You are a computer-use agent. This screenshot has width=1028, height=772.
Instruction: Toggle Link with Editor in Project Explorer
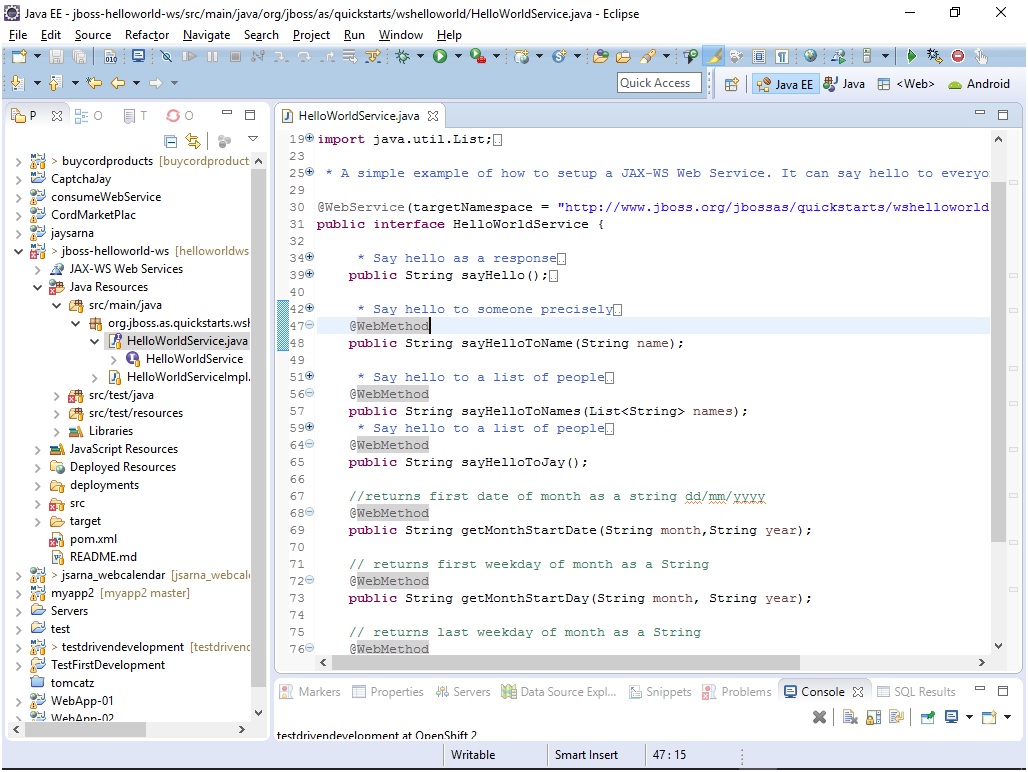click(x=192, y=141)
